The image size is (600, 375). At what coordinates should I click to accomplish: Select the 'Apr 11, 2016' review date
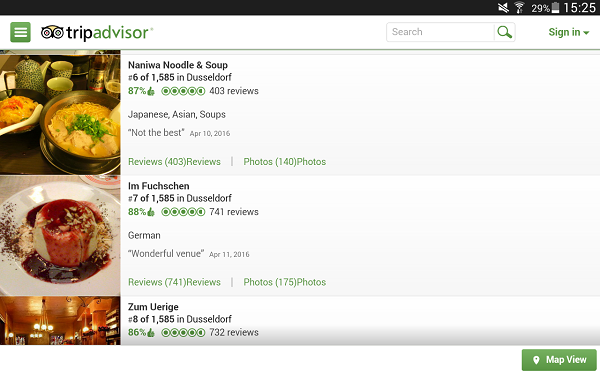(229, 254)
